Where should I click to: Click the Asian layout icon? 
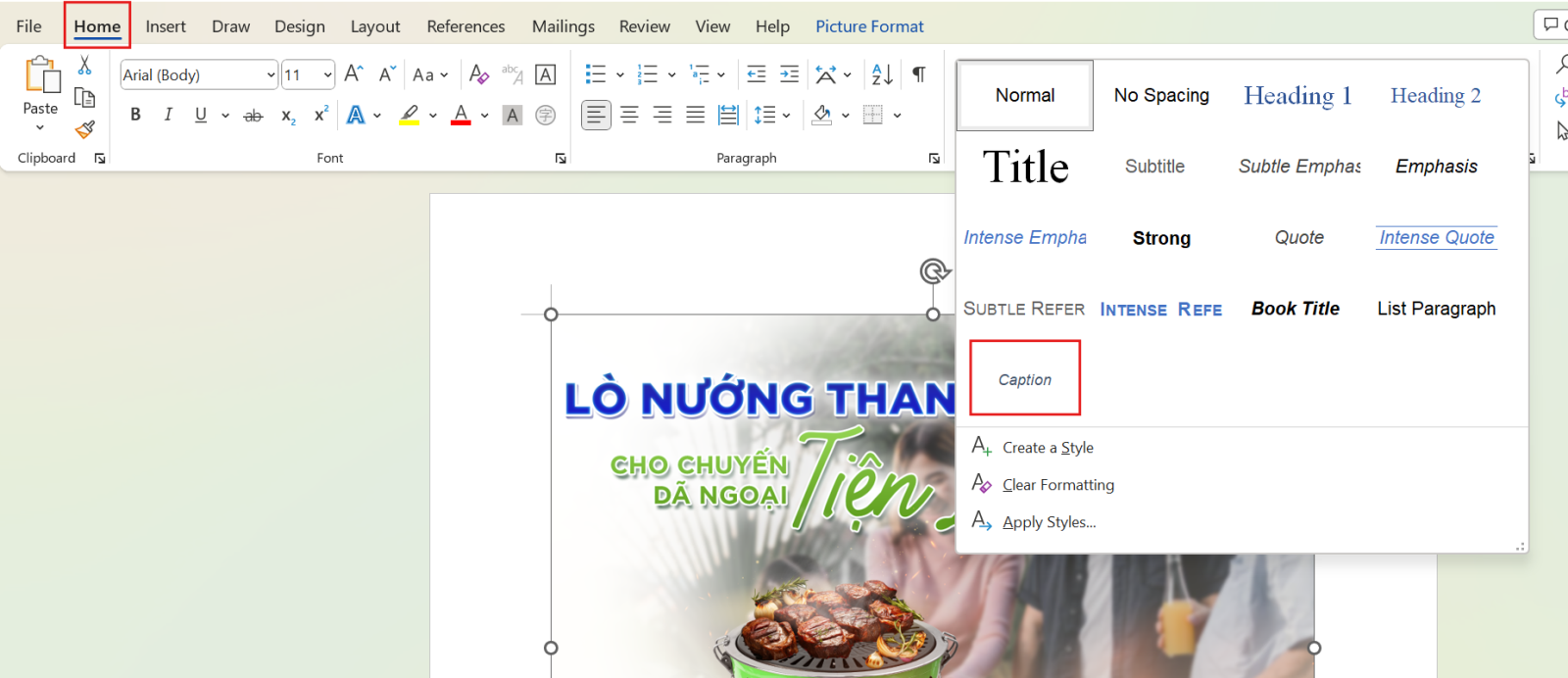click(x=826, y=74)
